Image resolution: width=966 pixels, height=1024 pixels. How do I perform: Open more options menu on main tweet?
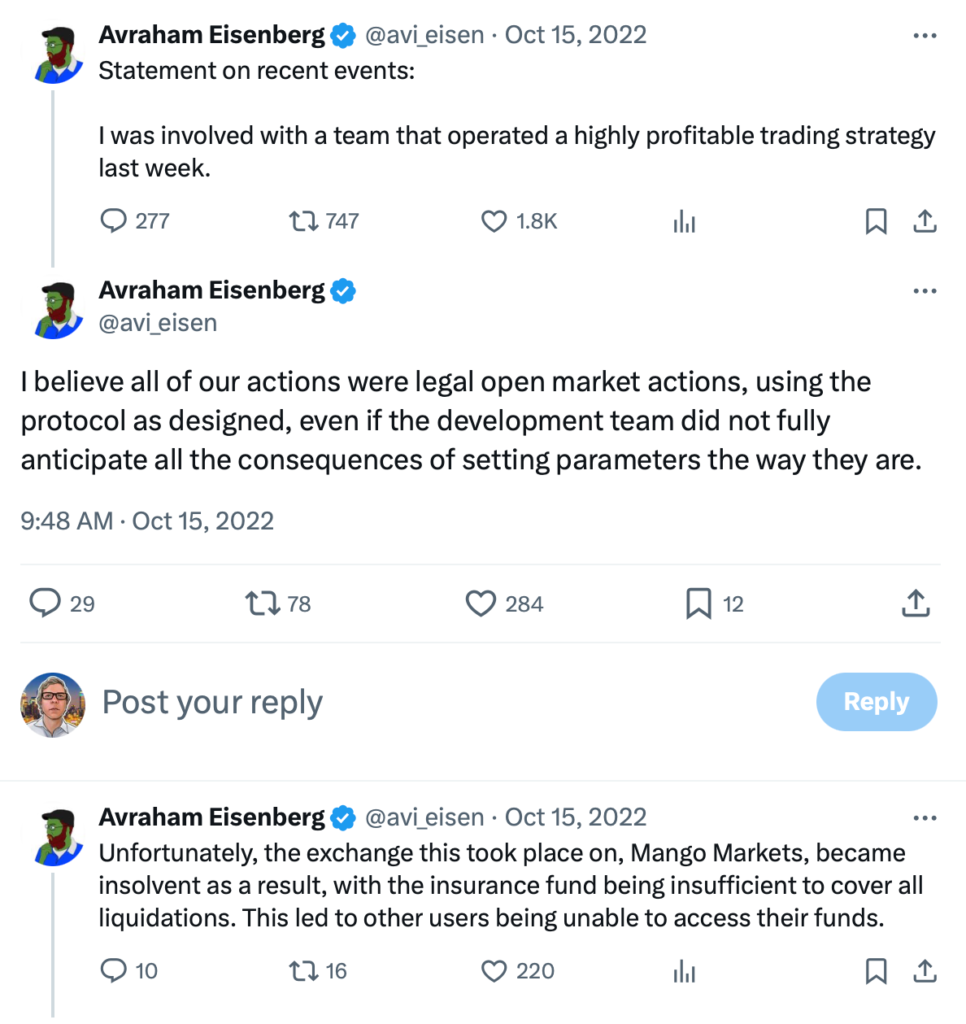point(925,291)
